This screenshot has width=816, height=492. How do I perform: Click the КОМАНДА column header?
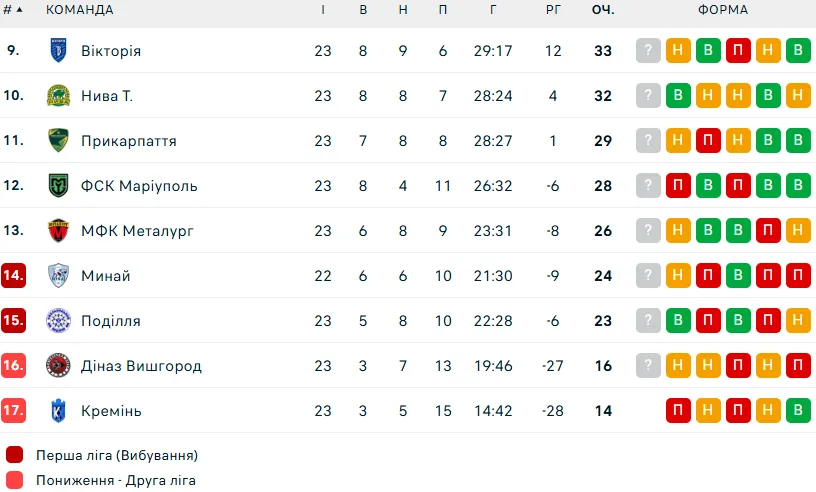[x=80, y=10]
